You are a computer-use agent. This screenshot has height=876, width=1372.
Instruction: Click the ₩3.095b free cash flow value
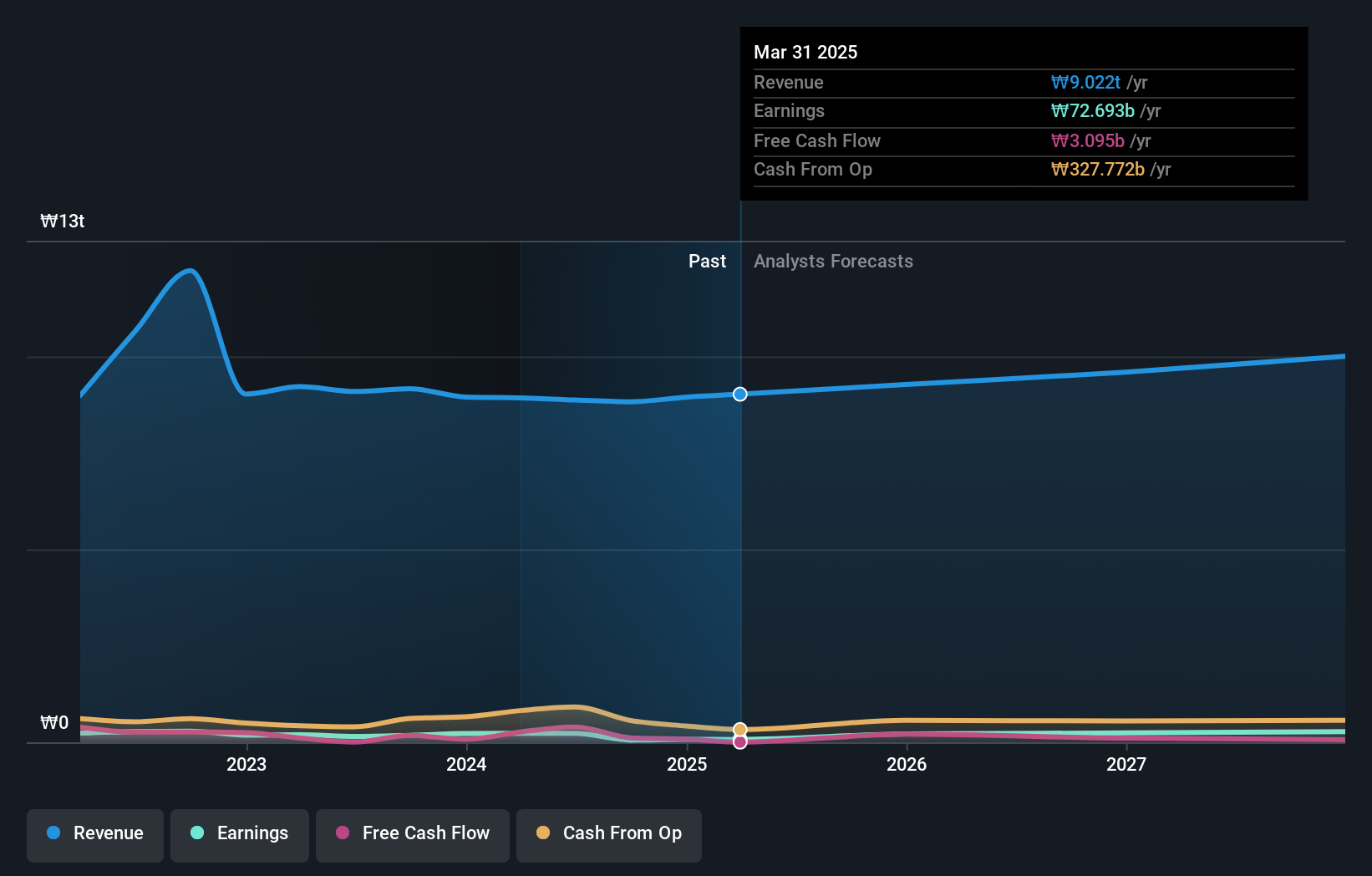[x=1087, y=140]
